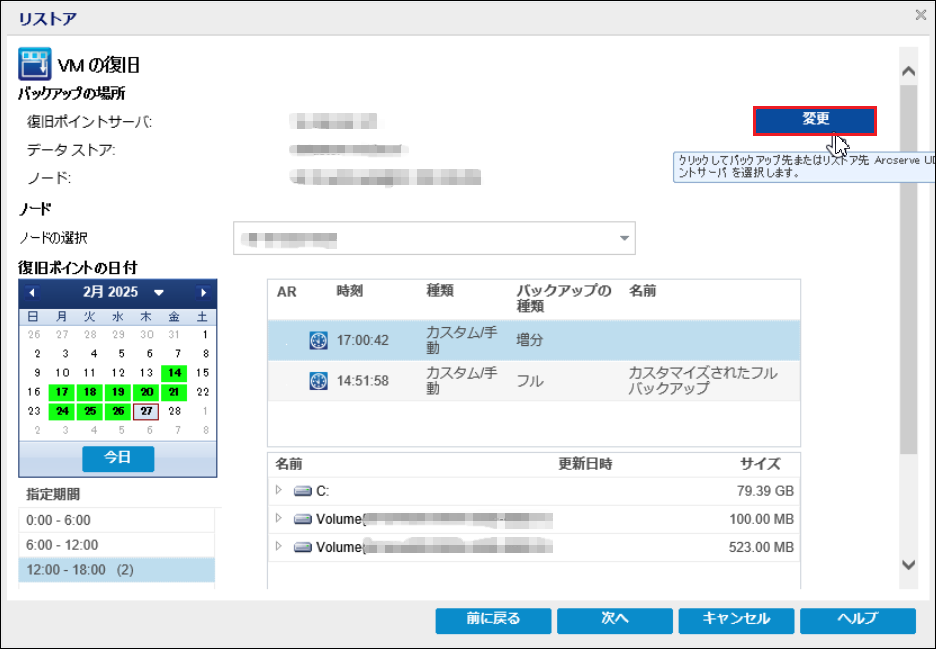Click the ヘルプ button
This screenshot has width=936, height=649.
pos(858,620)
